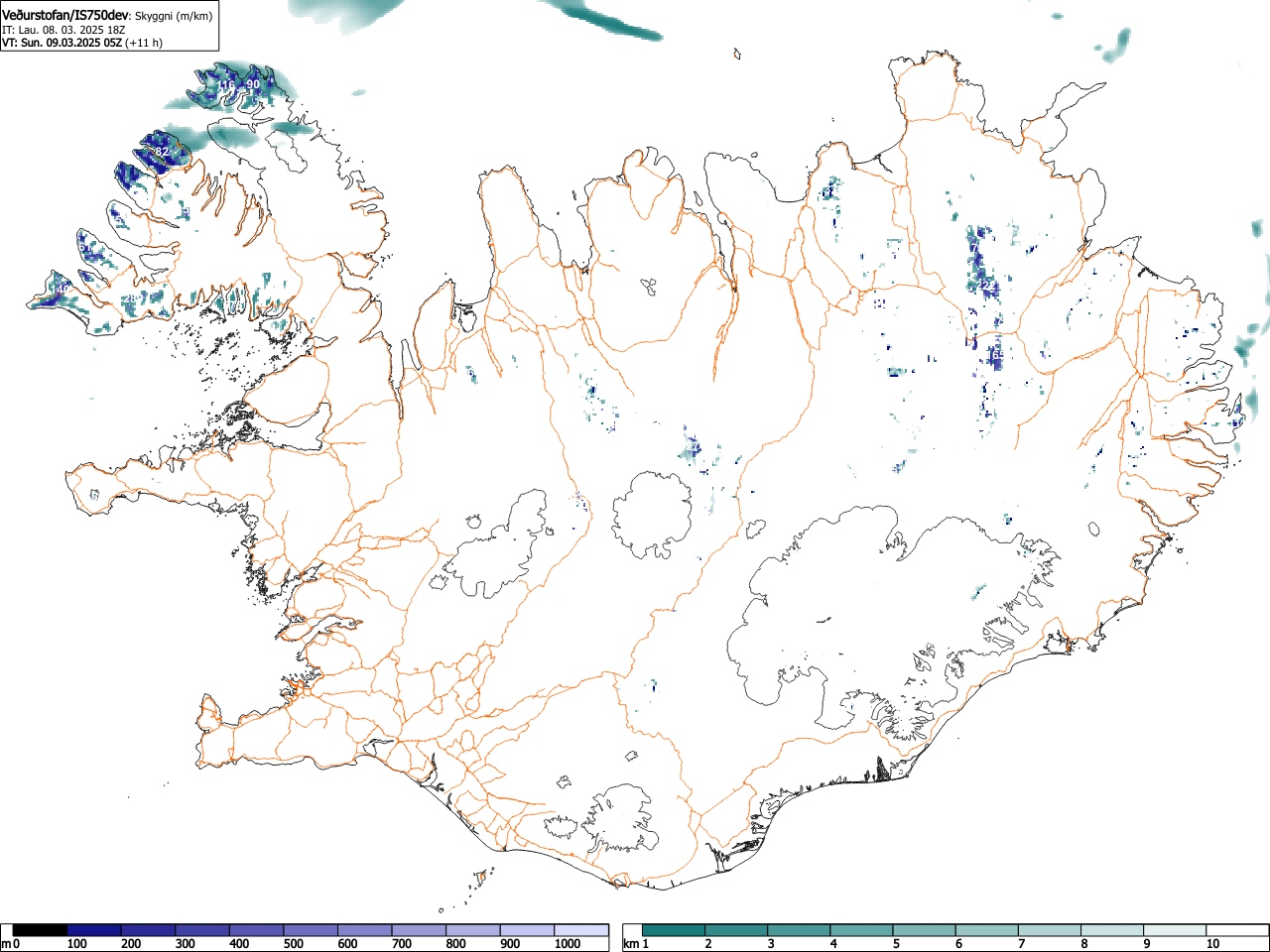Select the '2' tick label in the km legend

pyautogui.click(x=708, y=944)
